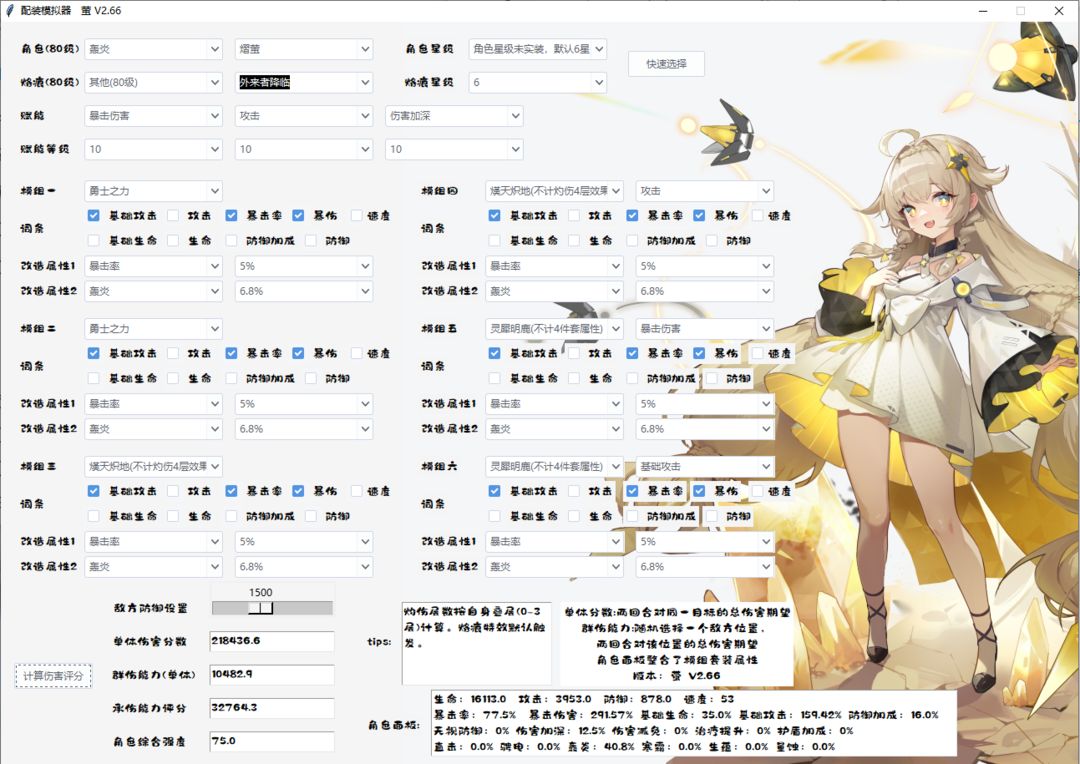The width and height of the screenshot is (1080, 764).
Task: Open 烙组一 改造属性1 value dropdown showing 5%
Action: click(x=304, y=266)
